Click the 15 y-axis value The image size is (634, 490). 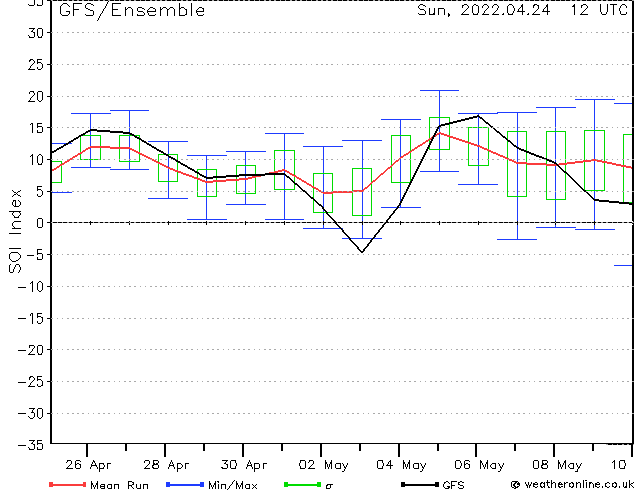coord(36,128)
